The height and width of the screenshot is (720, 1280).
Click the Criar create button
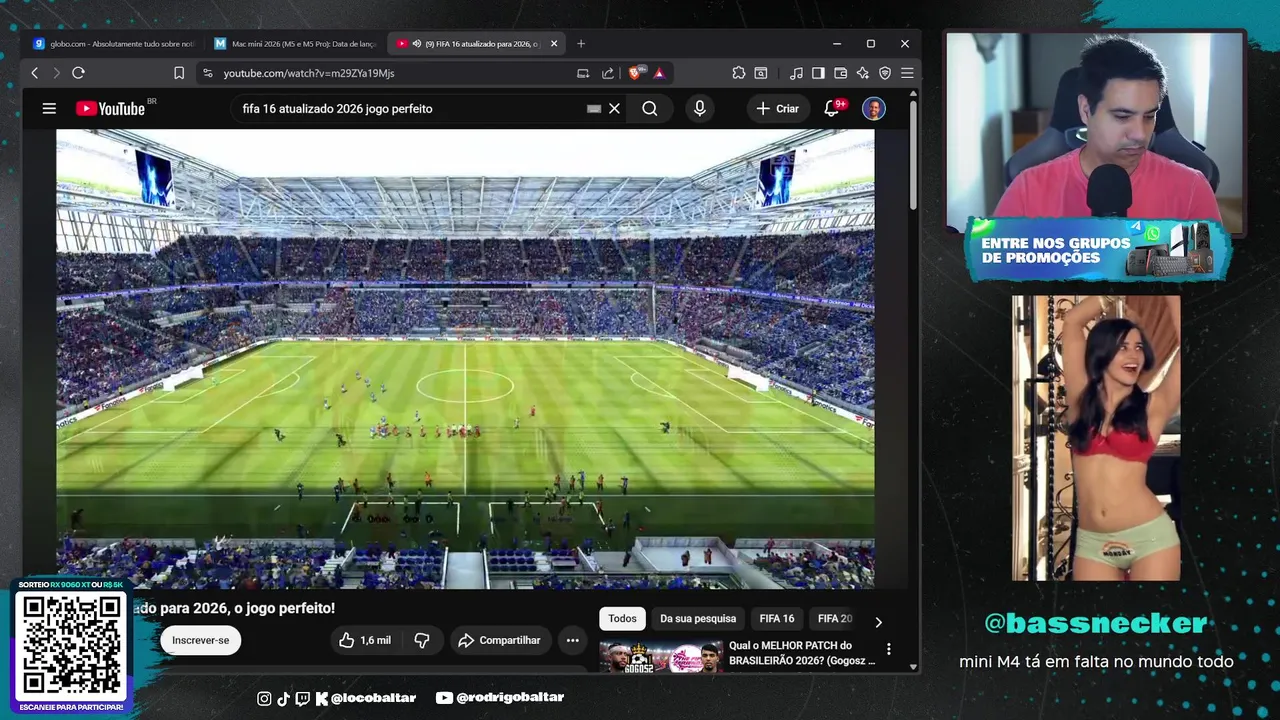[x=777, y=108]
